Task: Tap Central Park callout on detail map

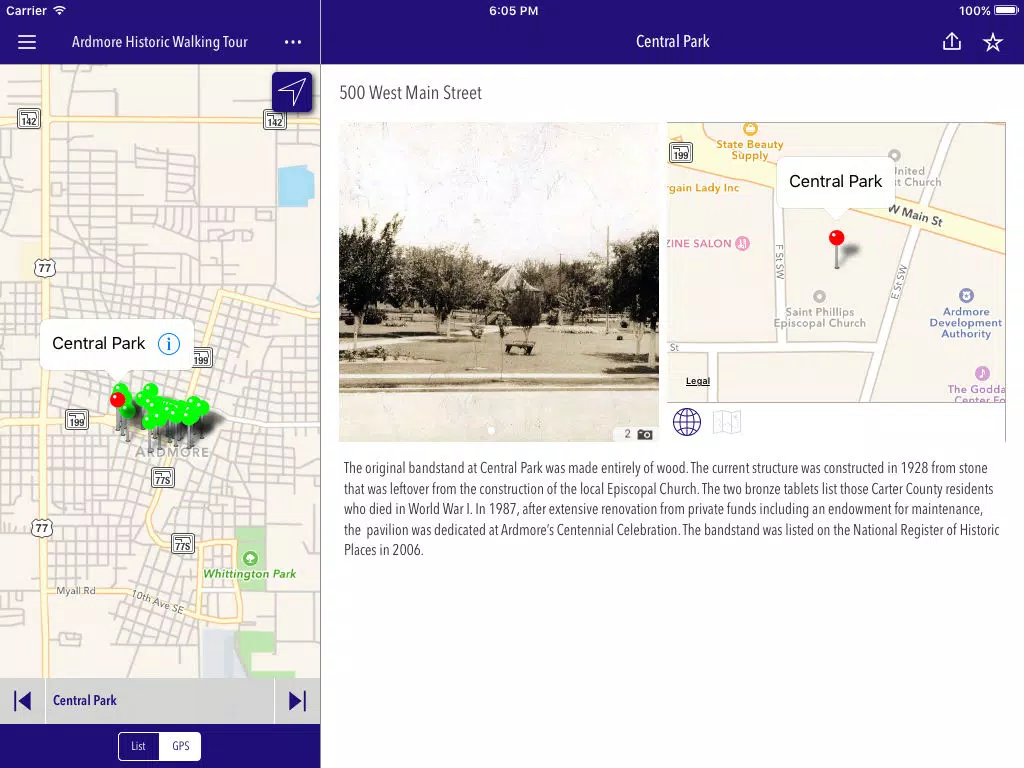Action: [x=835, y=182]
